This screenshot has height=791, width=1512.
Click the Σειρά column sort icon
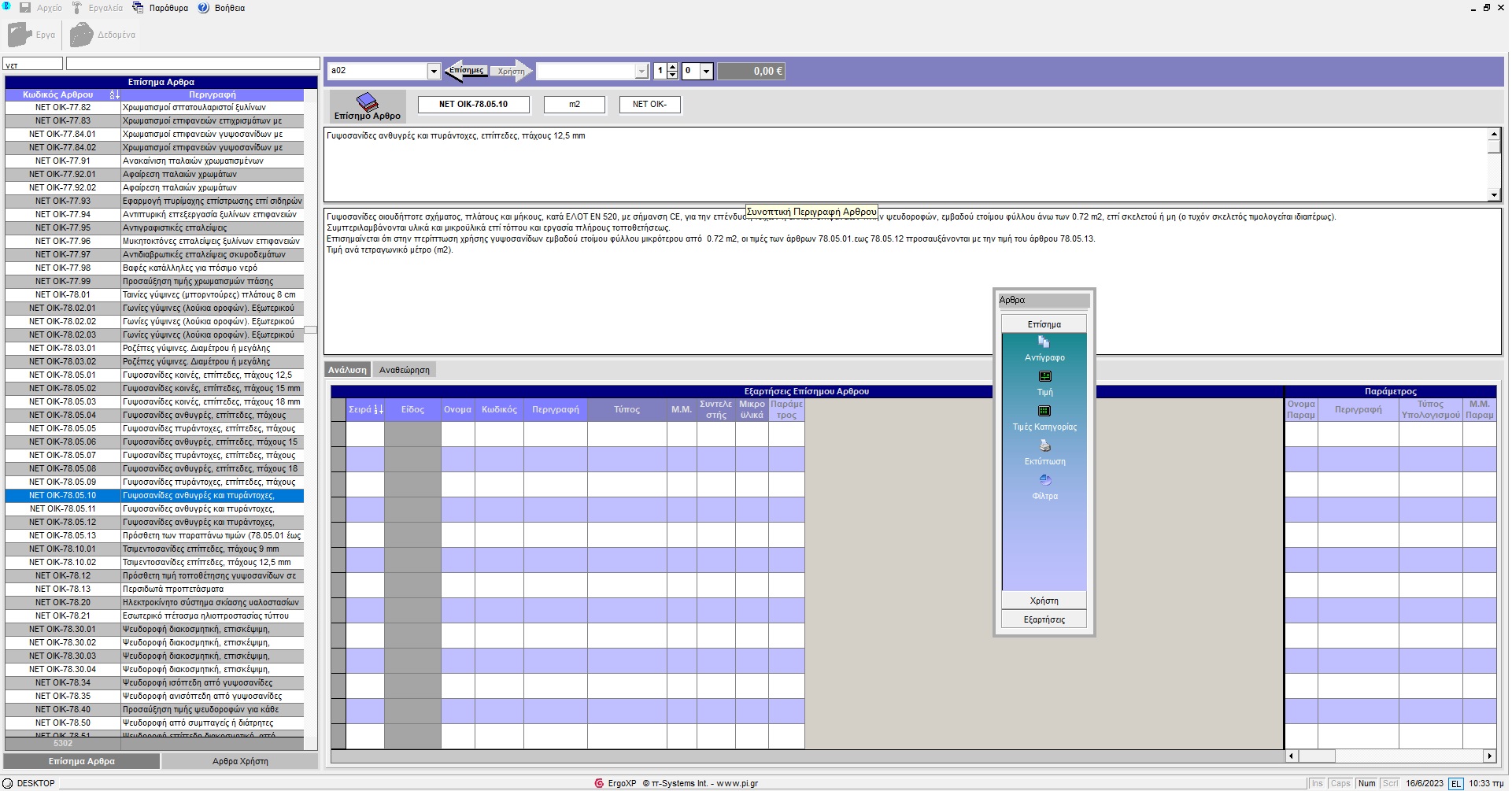379,409
